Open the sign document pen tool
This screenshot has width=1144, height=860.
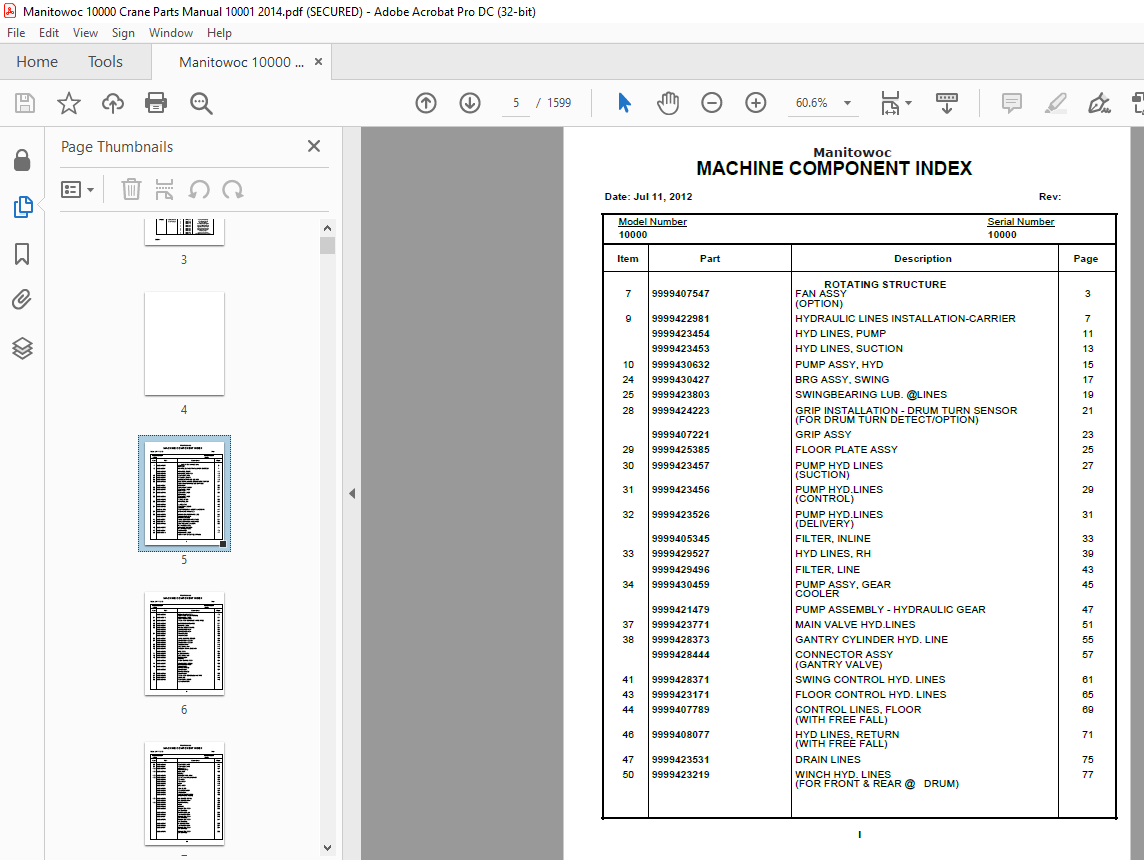point(1099,103)
